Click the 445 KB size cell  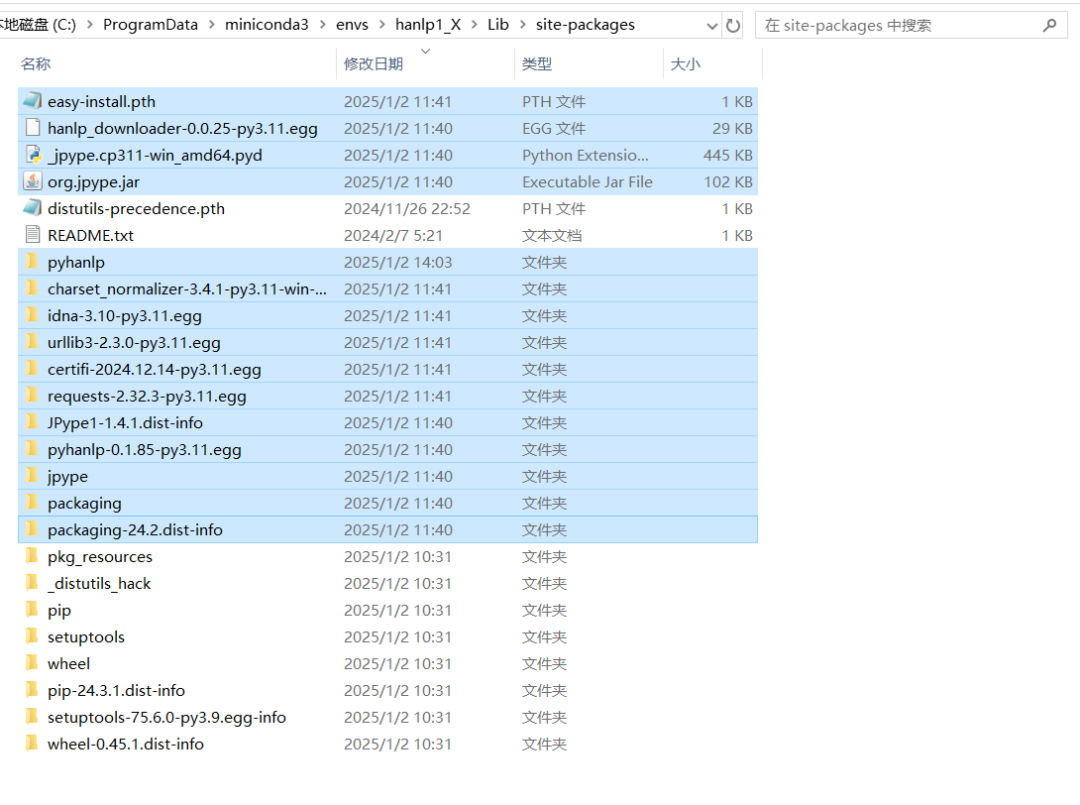click(x=727, y=156)
